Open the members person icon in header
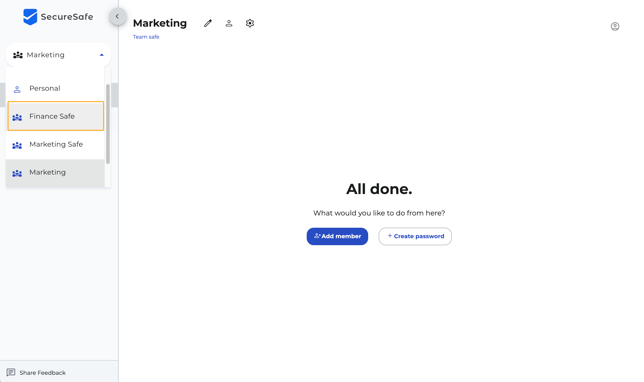The image size is (644, 382). click(x=229, y=23)
